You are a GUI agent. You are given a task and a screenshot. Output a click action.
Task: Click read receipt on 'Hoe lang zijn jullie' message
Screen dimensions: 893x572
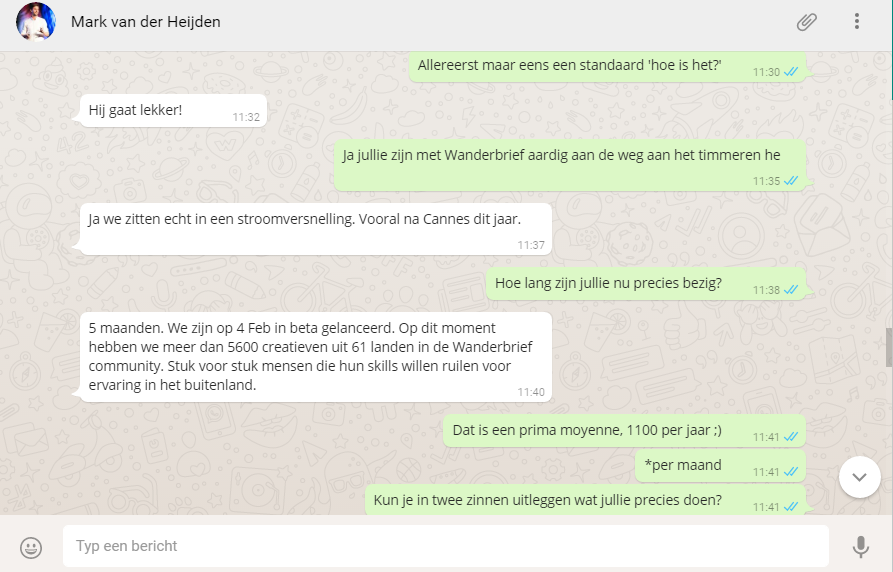[791, 289]
